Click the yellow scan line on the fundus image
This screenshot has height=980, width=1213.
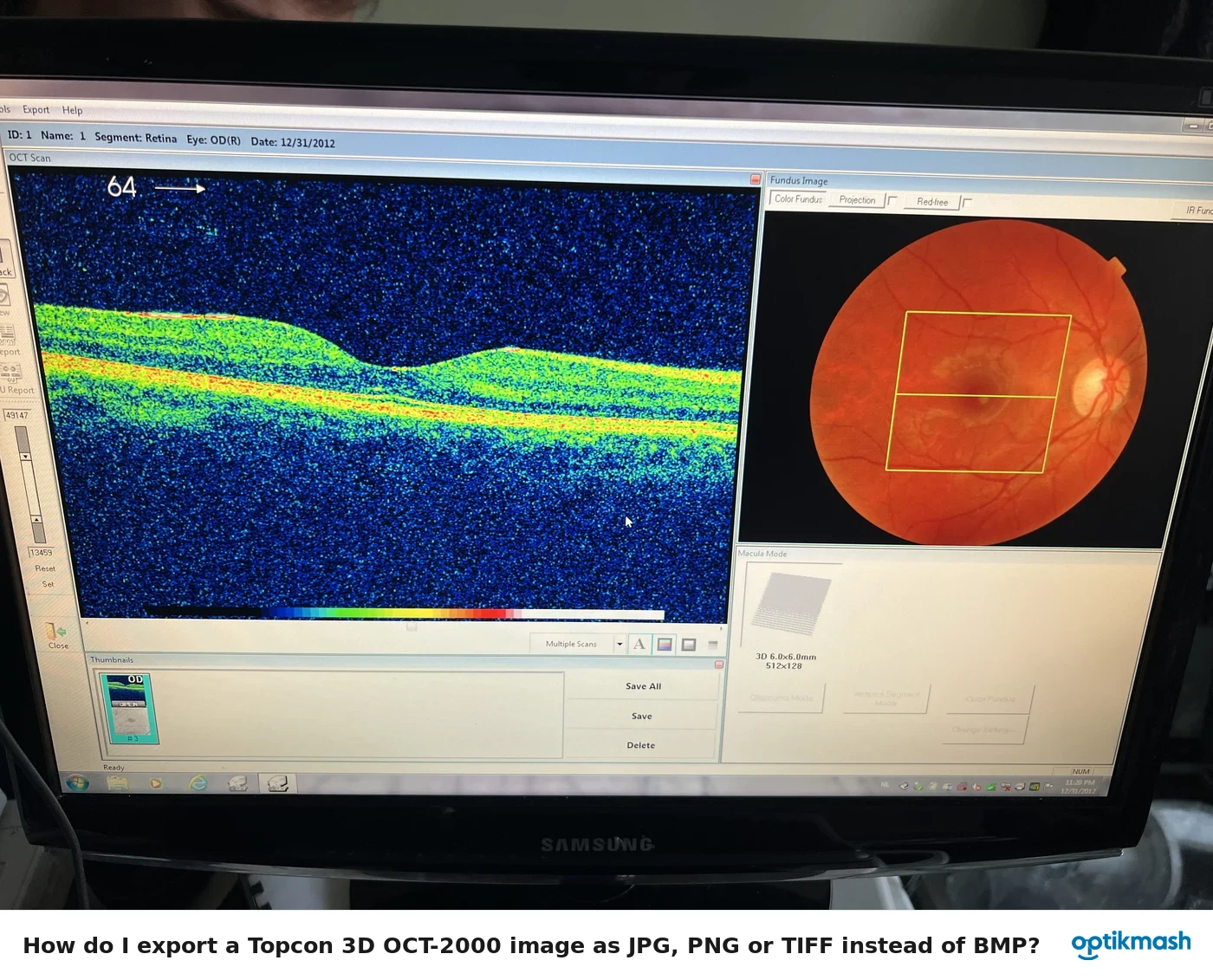[x=976, y=396]
